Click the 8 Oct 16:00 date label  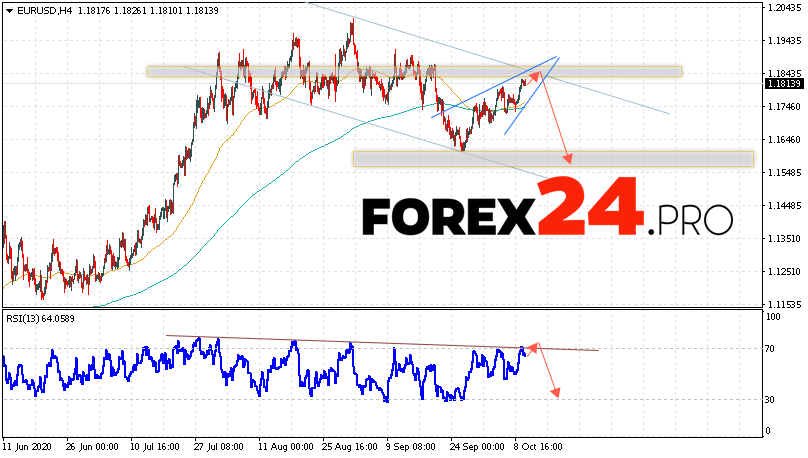538,447
